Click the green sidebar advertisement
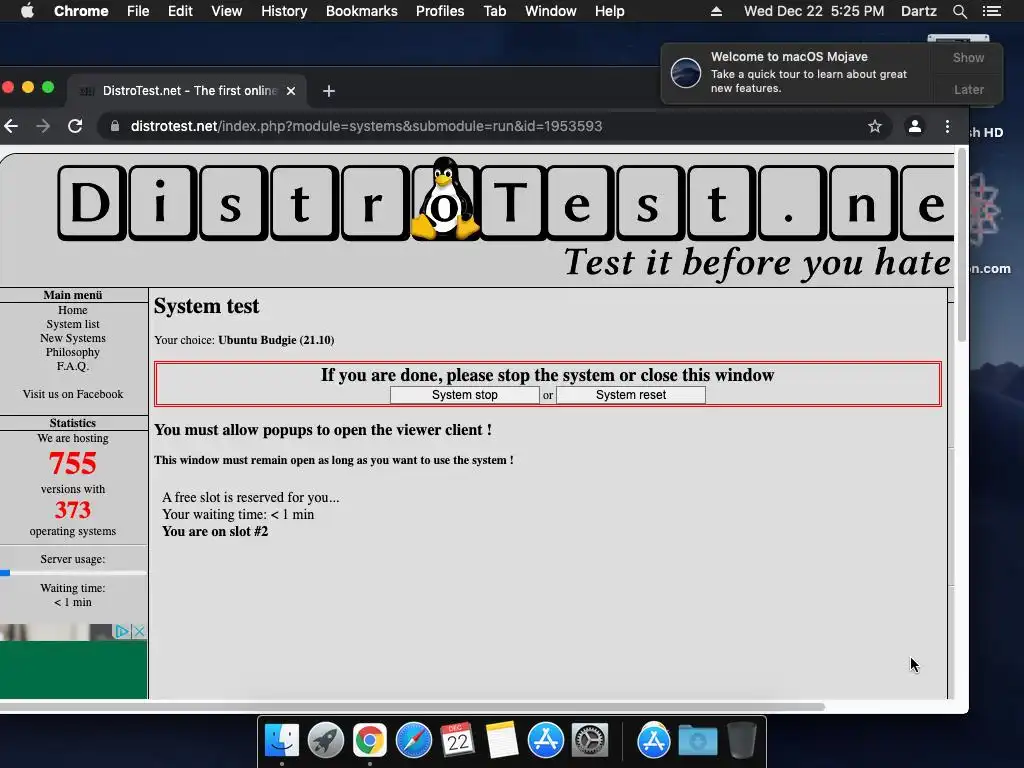 [x=73, y=669]
